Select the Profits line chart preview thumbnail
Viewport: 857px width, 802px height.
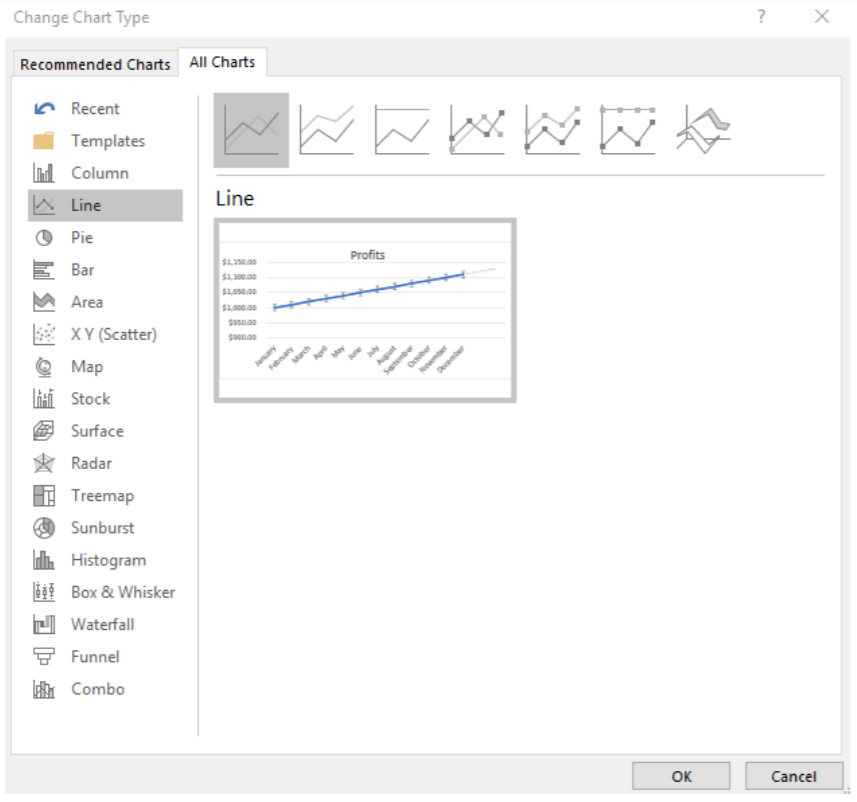[x=365, y=311]
